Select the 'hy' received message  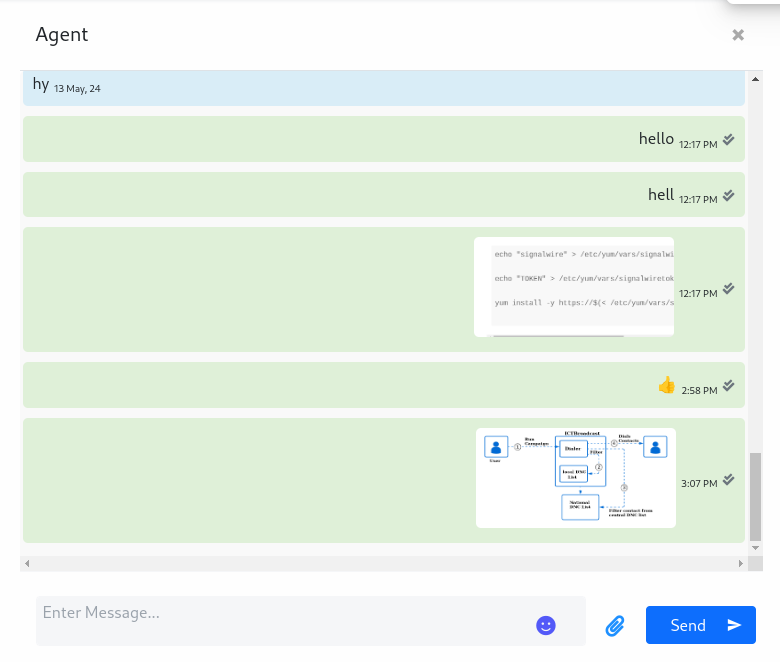(x=41, y=85)
